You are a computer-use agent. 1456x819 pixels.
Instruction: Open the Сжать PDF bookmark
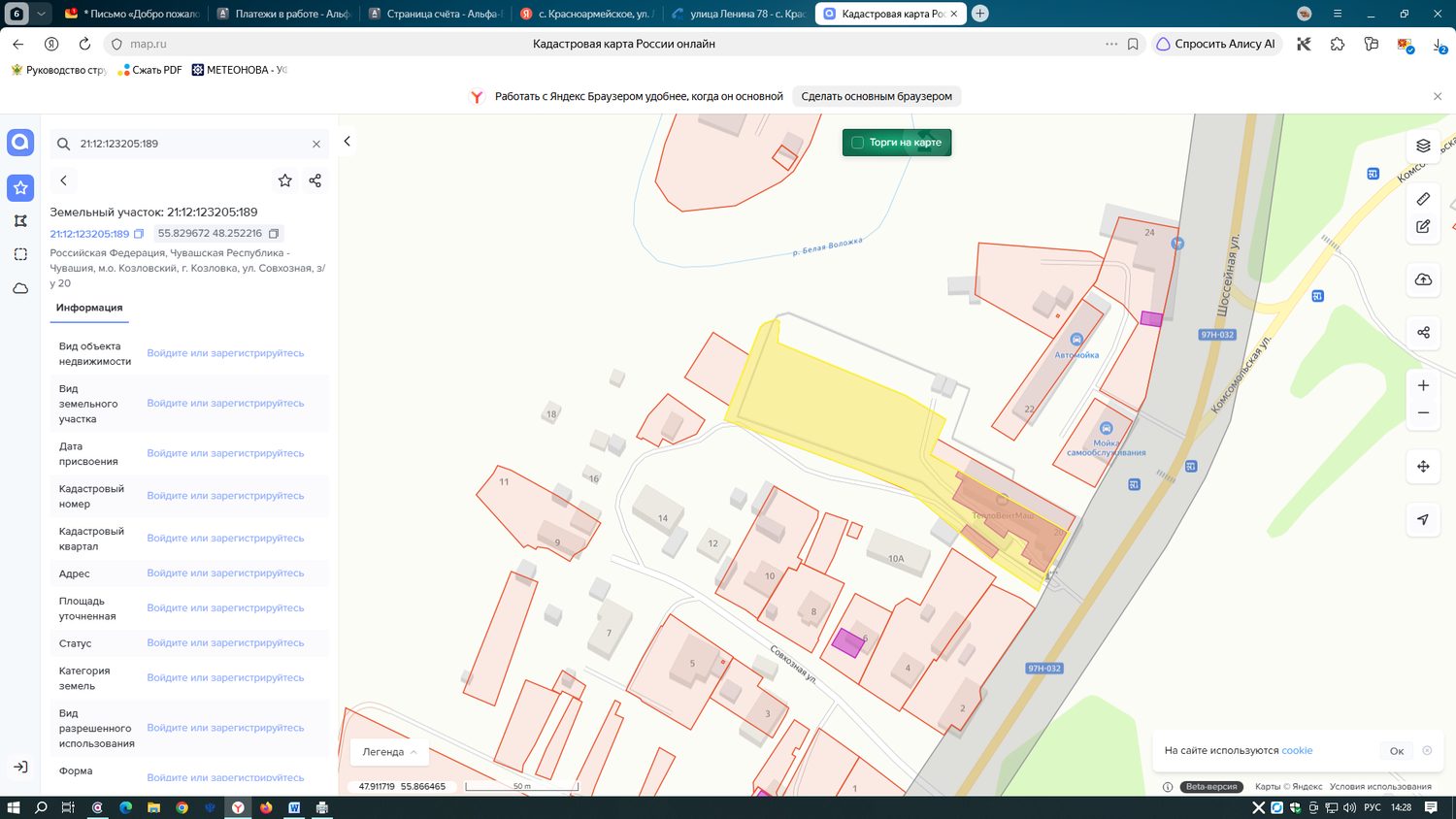point(149,70)
